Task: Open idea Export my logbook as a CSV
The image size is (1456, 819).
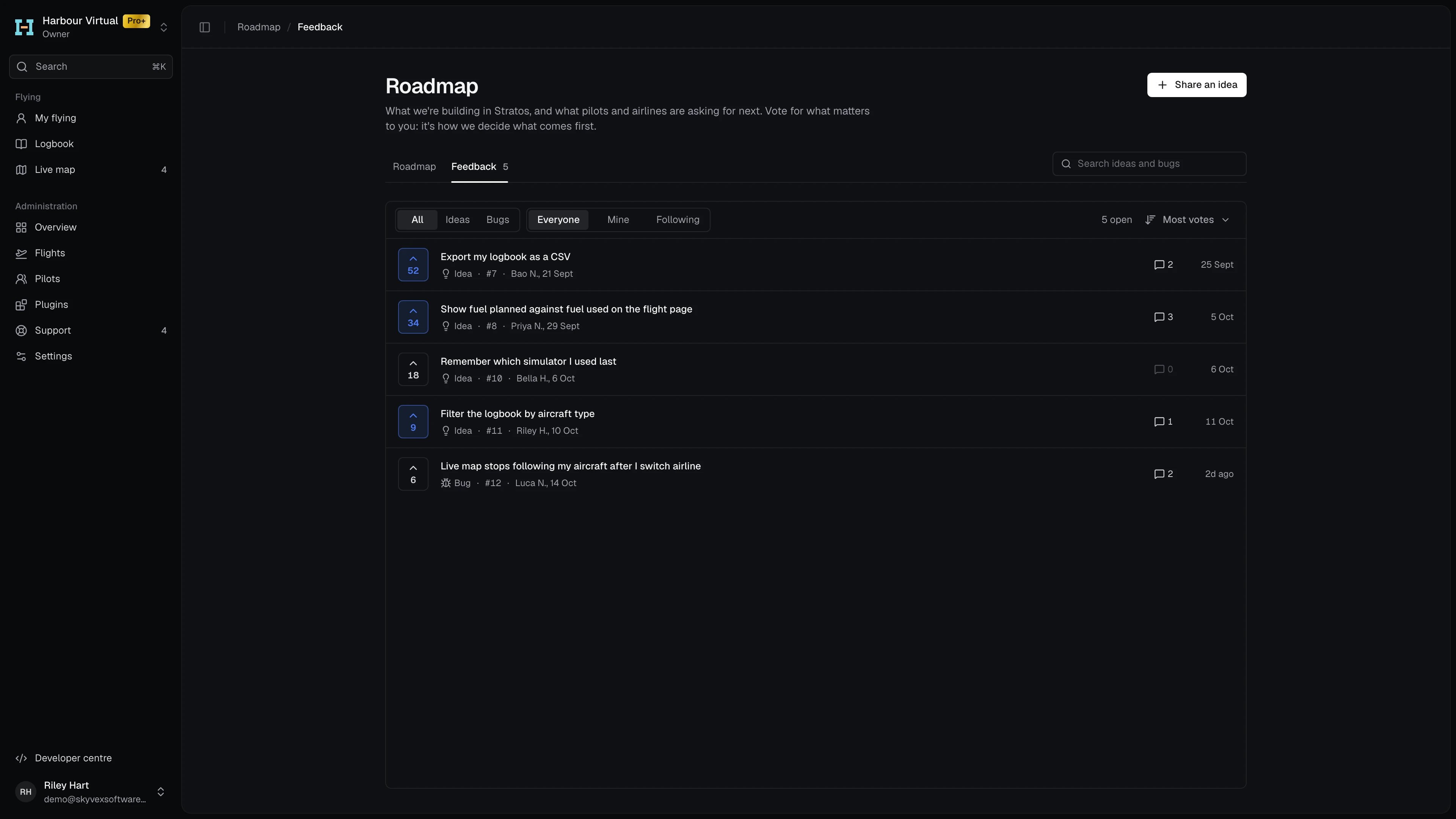Action: coord(505,257)
